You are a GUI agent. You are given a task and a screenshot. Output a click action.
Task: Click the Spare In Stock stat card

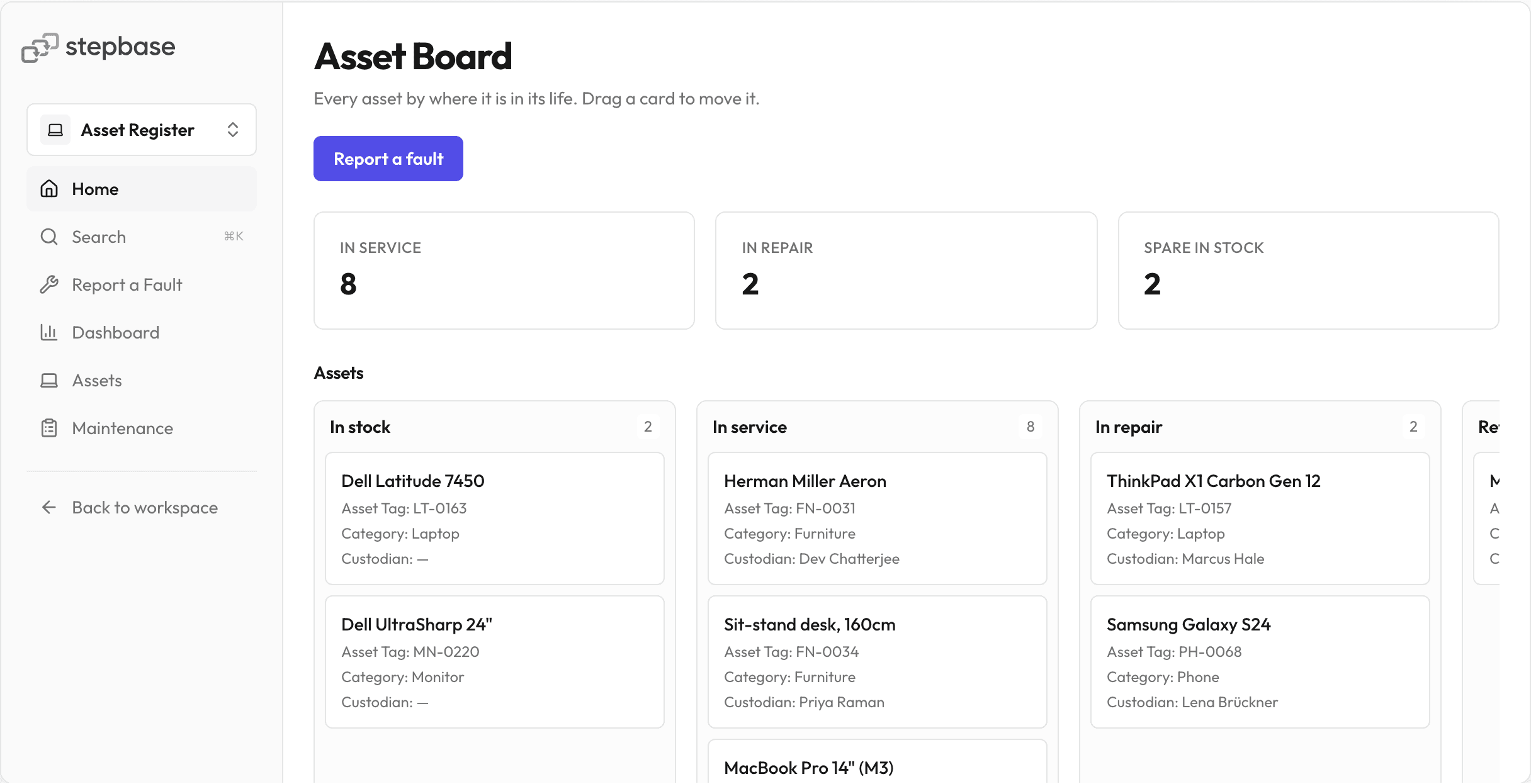1309,271
